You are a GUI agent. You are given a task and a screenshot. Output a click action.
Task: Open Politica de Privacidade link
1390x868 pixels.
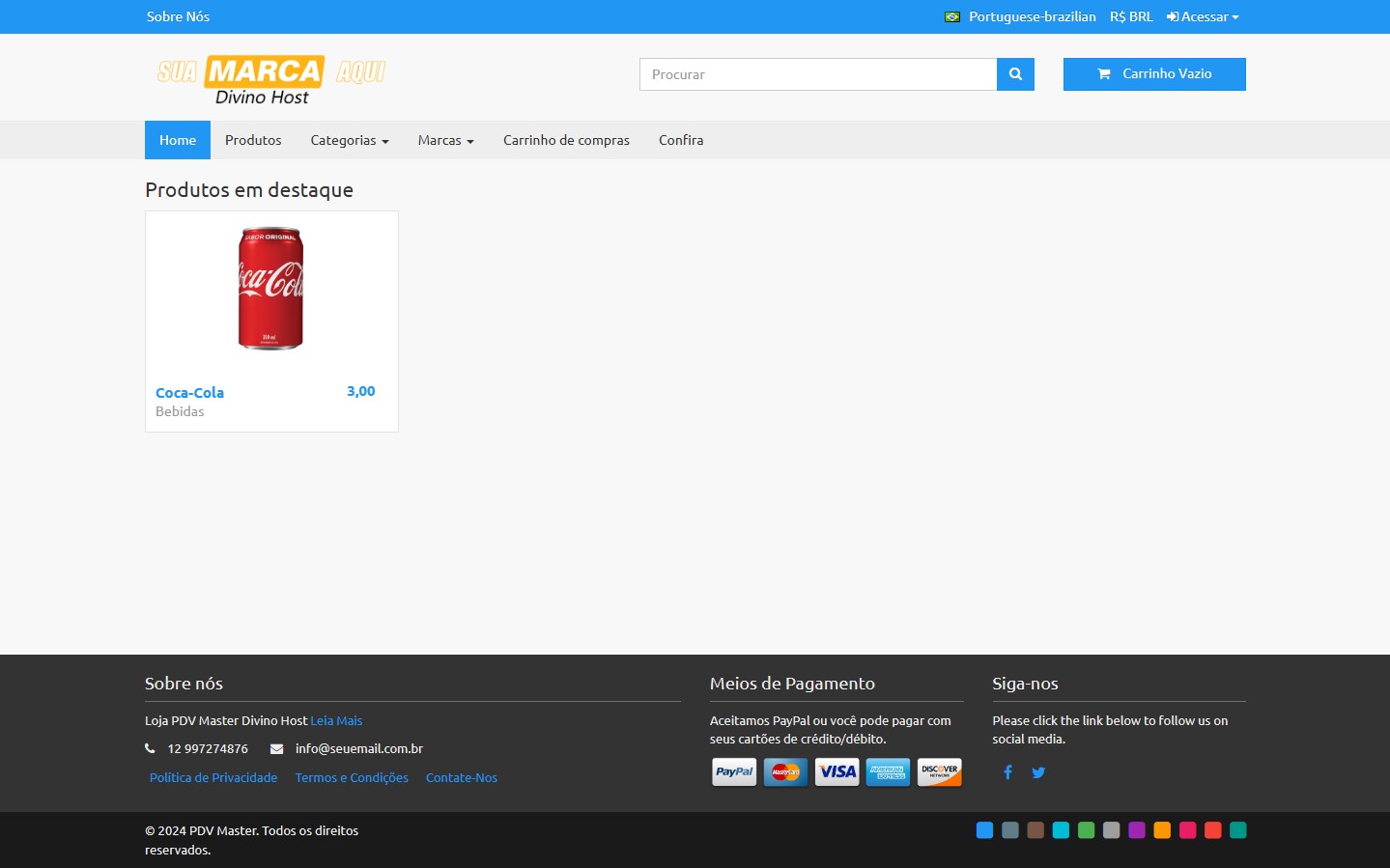pyautogui.click(x=213, y=777)
